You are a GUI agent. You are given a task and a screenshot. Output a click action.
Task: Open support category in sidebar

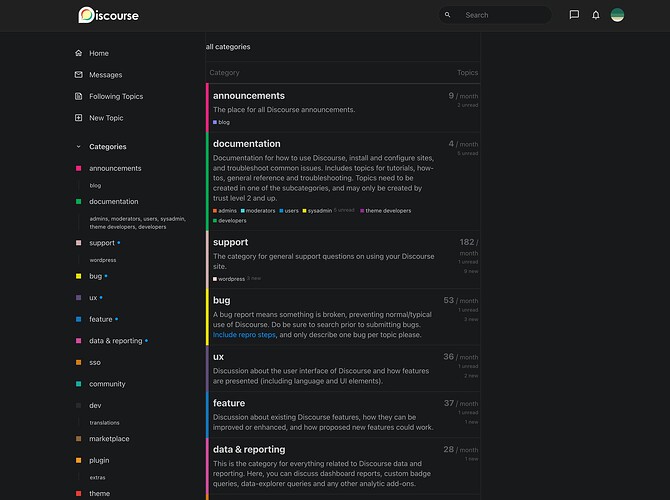click(102, 243)
